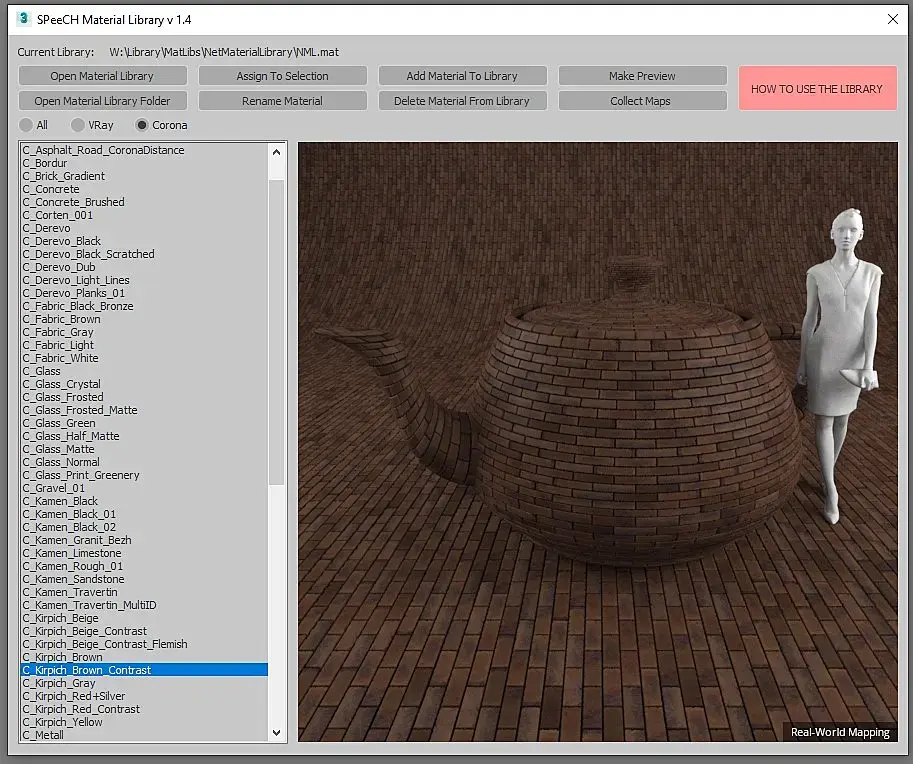Select the All radio button filter
This screenshot has width=913, height=764.
pos(27,126)
